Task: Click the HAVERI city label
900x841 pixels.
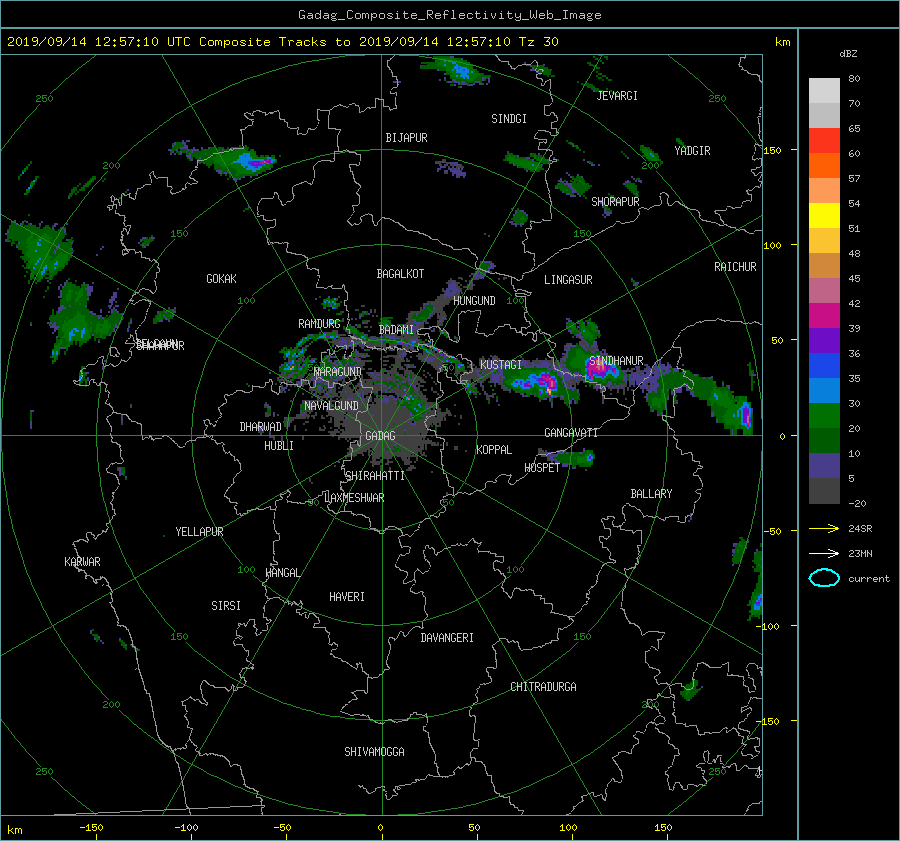Action: point(347,597)
